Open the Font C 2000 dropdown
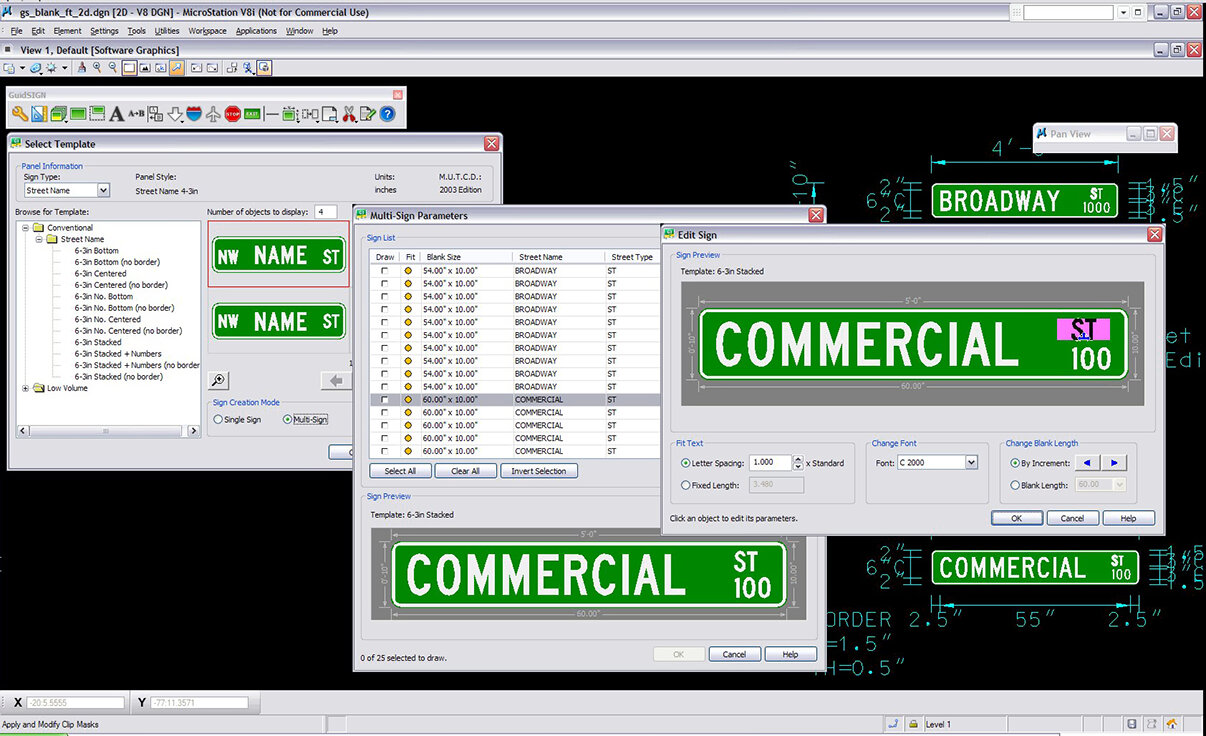Viewport: 1206px width, 736px height. [x=971, y=463]
